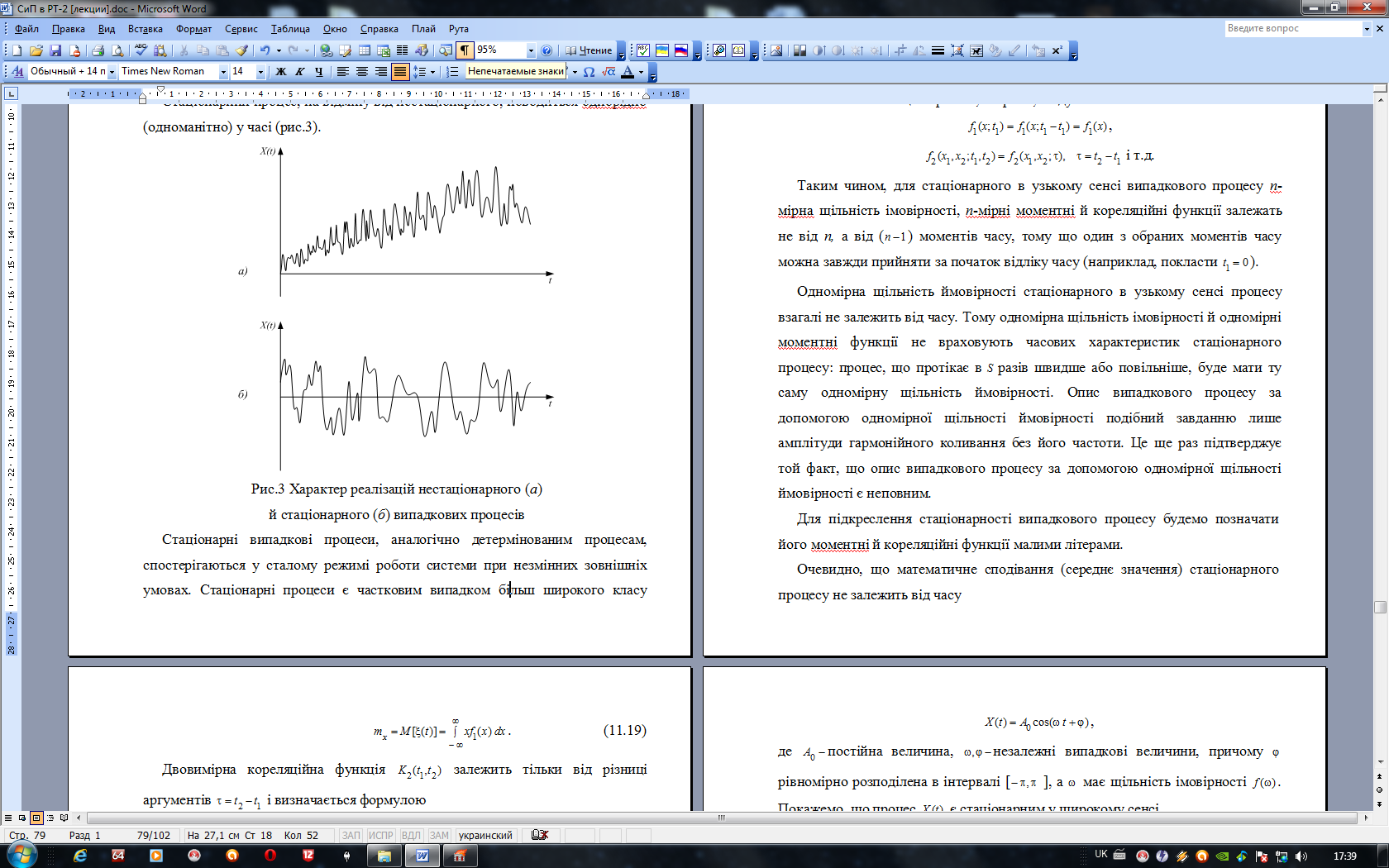
Task: Run the spelling and grammar check
Action: (x=141, y=50)
